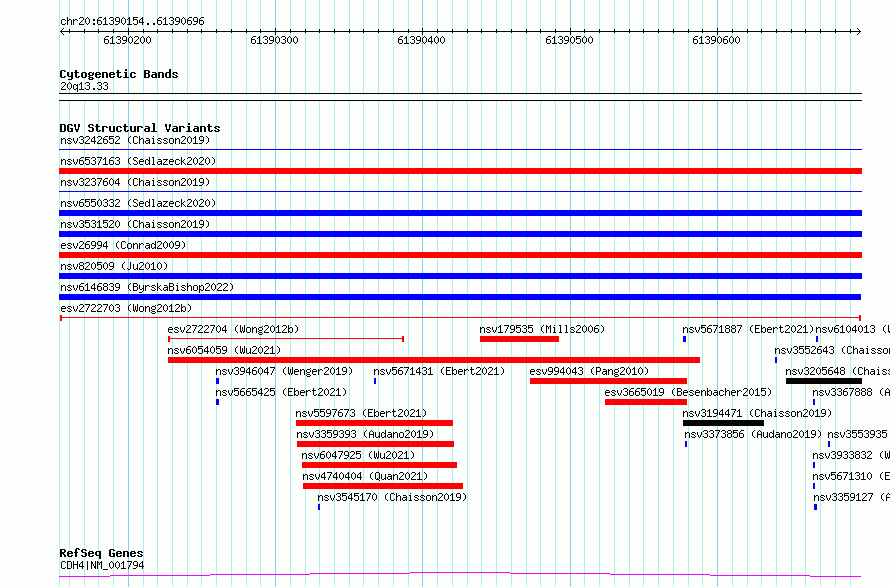Select the nsv5671431 (Ebert2021) label
890x587 pixels.
pos(439,371)
